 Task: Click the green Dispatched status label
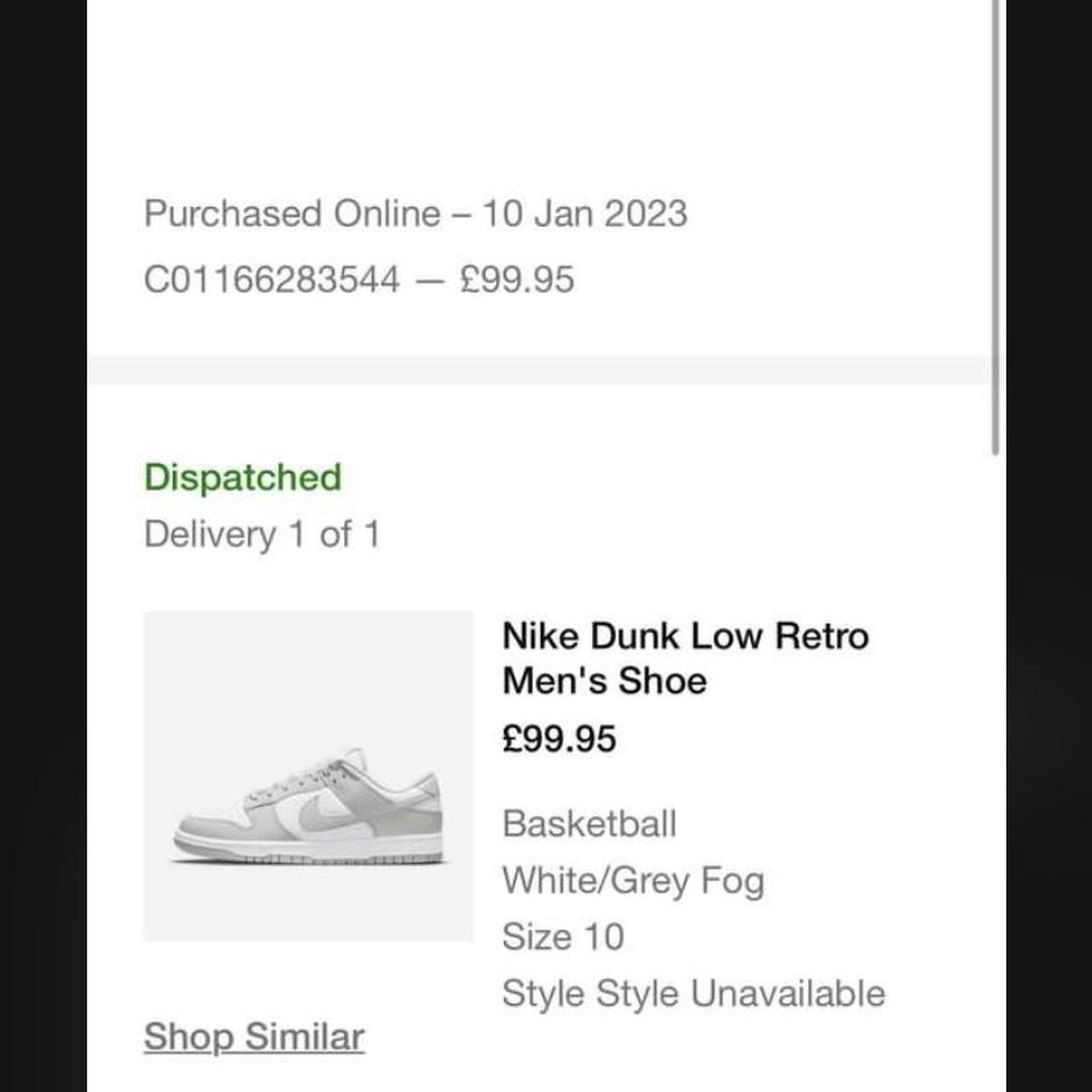pyautogui.click(x=242, y=477)
